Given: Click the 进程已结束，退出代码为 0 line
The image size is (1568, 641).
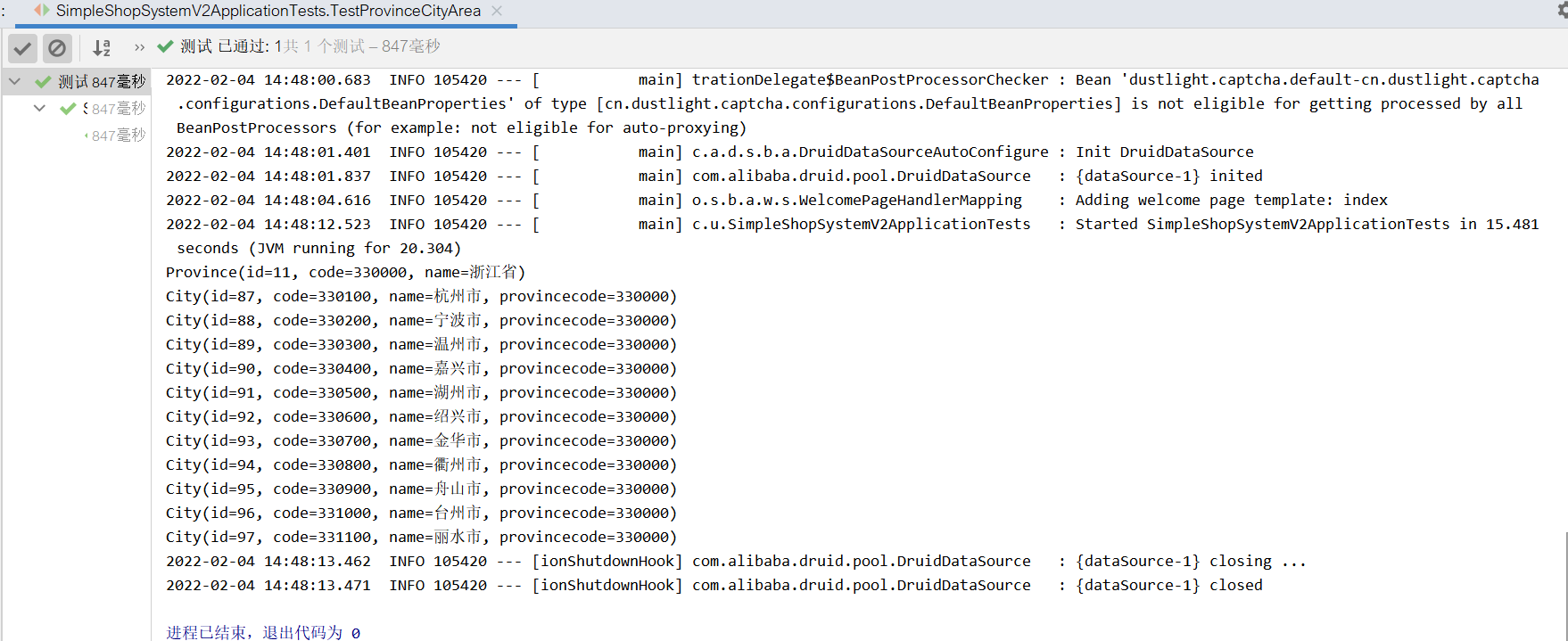Looking at the screenshot, I should 263,632.
